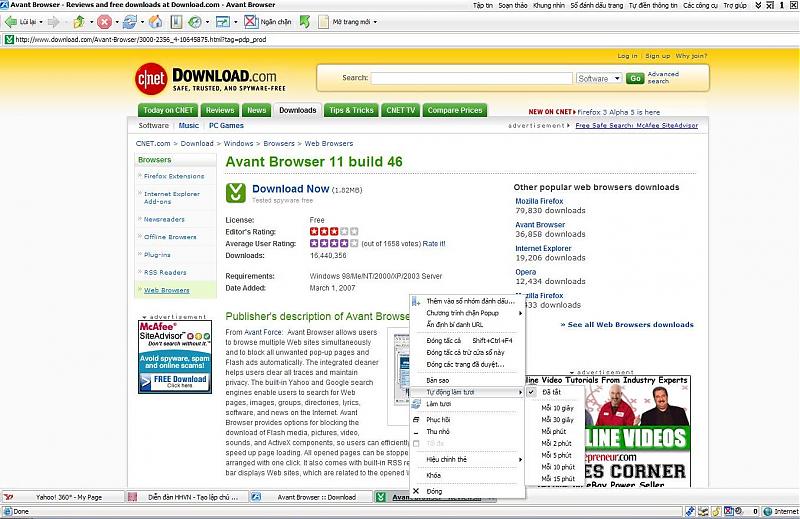This screenshot has width=800, height=519.
Task: Go to Home page icon
Action: 155,21
